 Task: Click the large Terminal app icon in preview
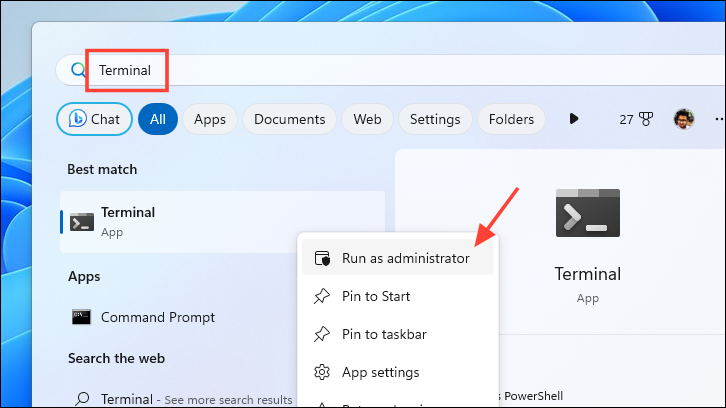(x=588, y=213)
